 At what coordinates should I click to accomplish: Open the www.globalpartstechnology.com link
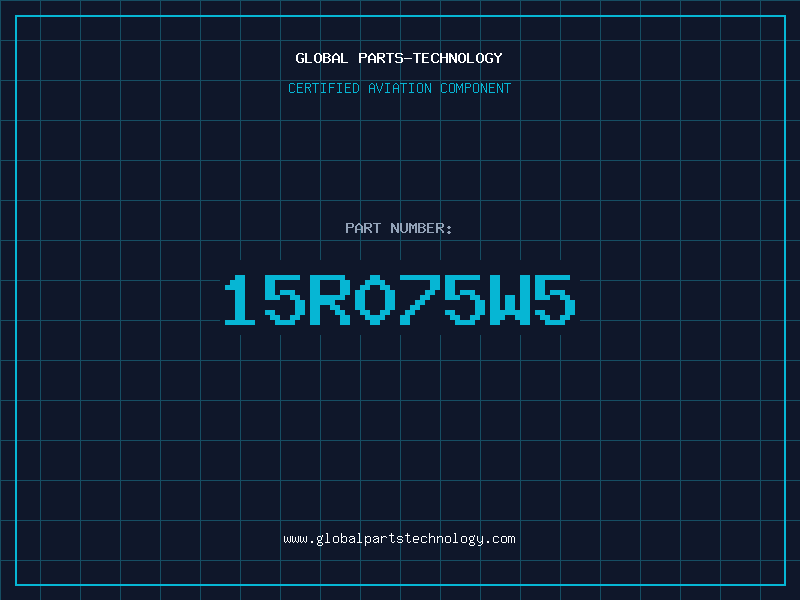(x=399, y=539)
